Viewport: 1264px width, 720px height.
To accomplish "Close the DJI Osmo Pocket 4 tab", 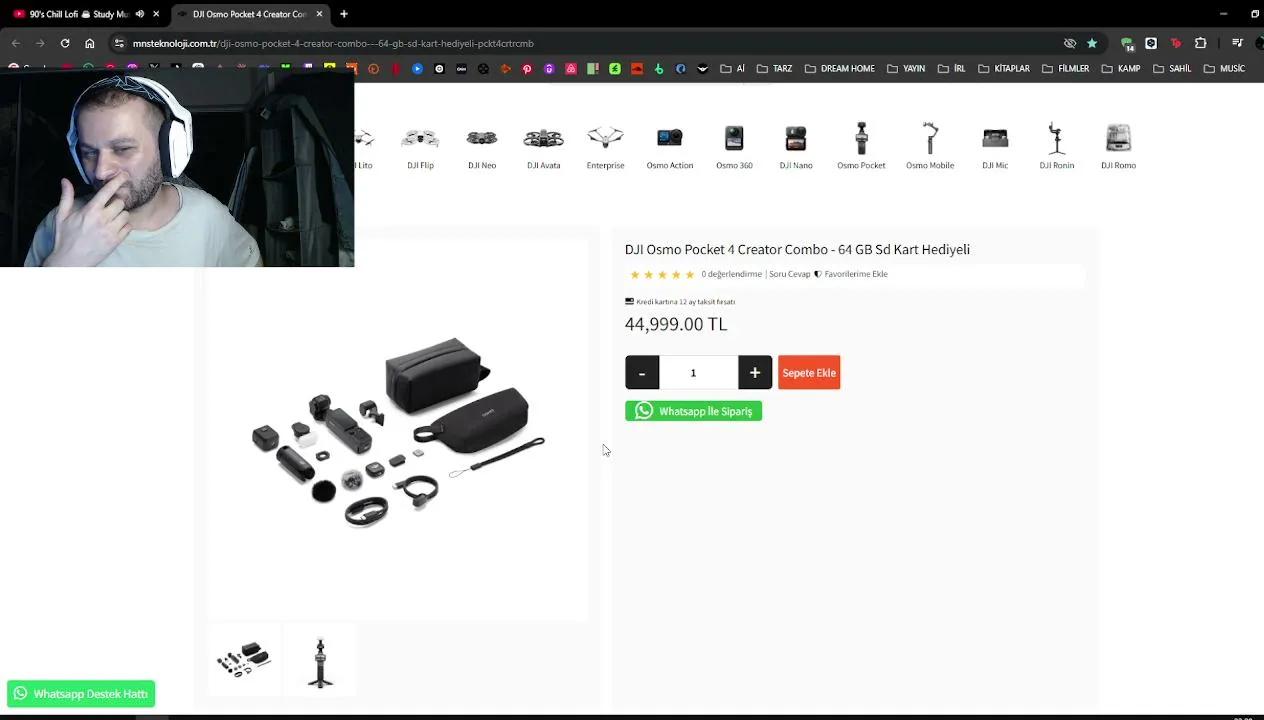I will click(320, 14).
